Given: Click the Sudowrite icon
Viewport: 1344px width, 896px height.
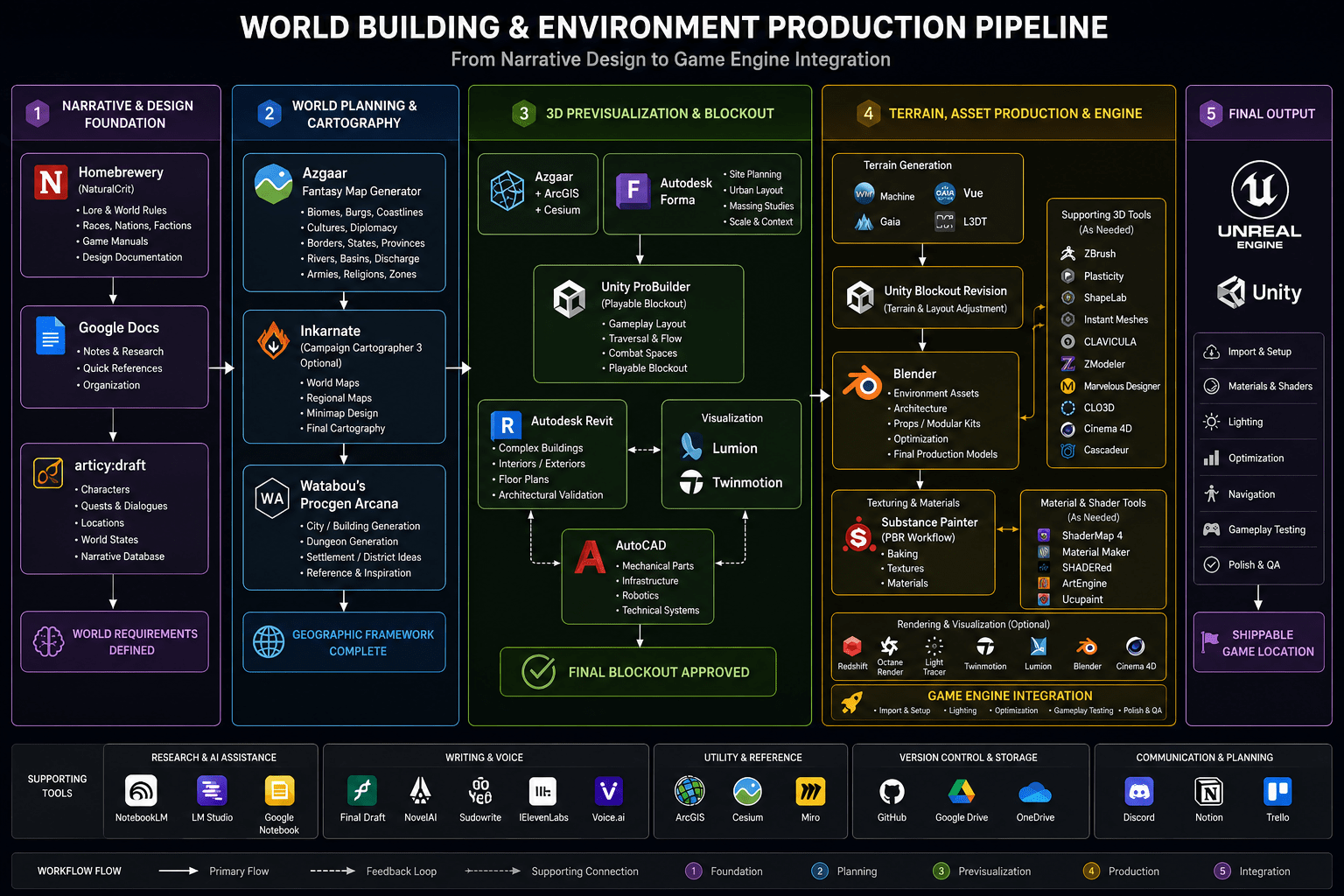Looking at the screenshot, I should (480, 791).
